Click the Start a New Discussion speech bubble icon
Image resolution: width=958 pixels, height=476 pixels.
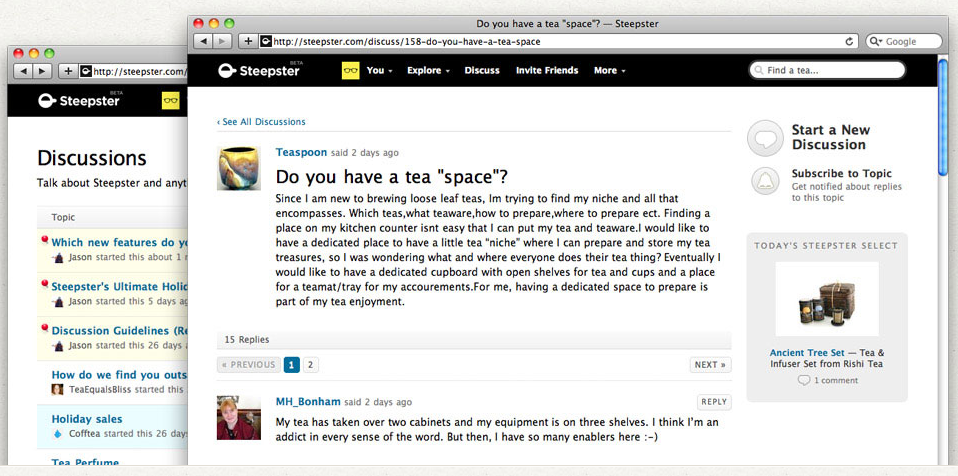tap(765, 138)
